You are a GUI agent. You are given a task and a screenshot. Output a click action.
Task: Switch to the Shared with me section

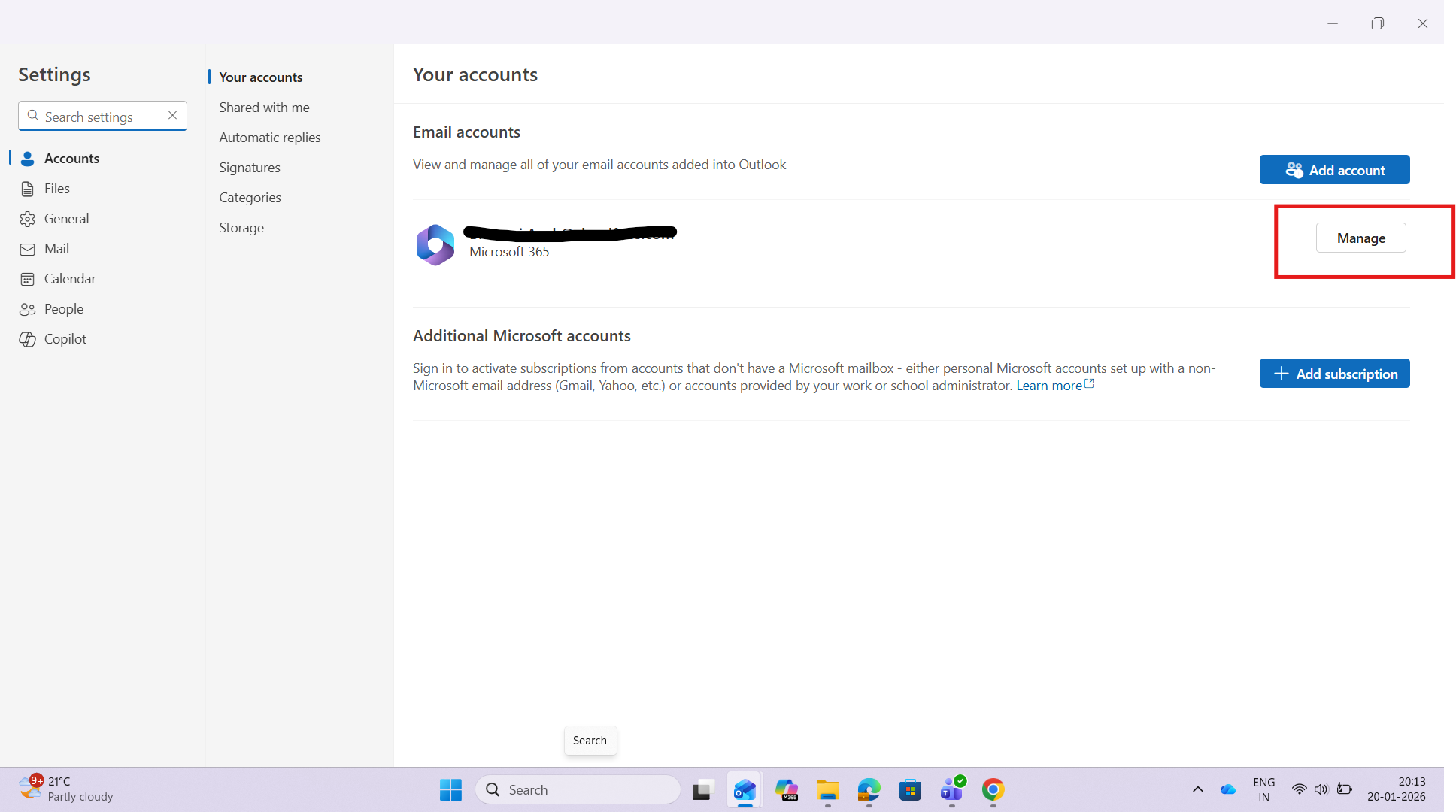264,107
